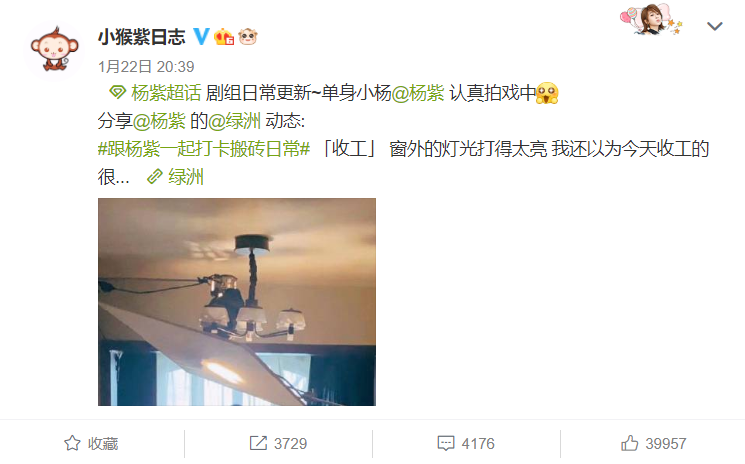
Task: Open the 绿洲 link after the ellipsis
Action: 186,177
